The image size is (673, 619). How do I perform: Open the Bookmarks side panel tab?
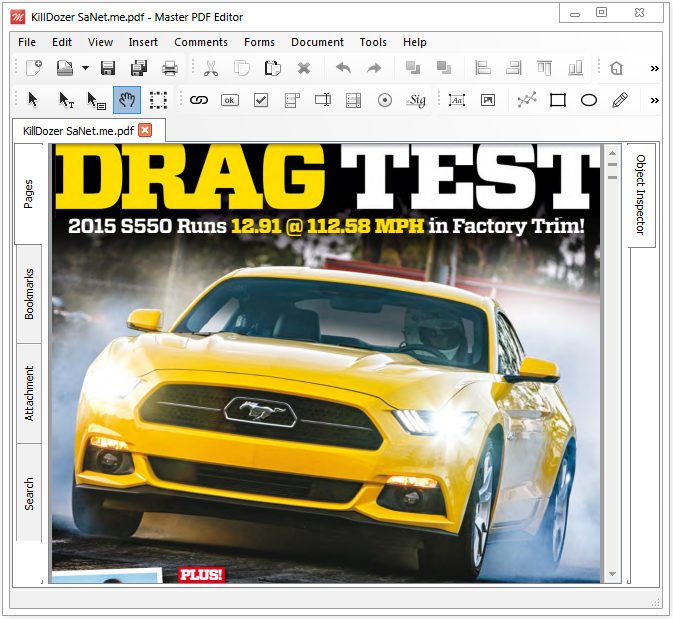[29, 294]
